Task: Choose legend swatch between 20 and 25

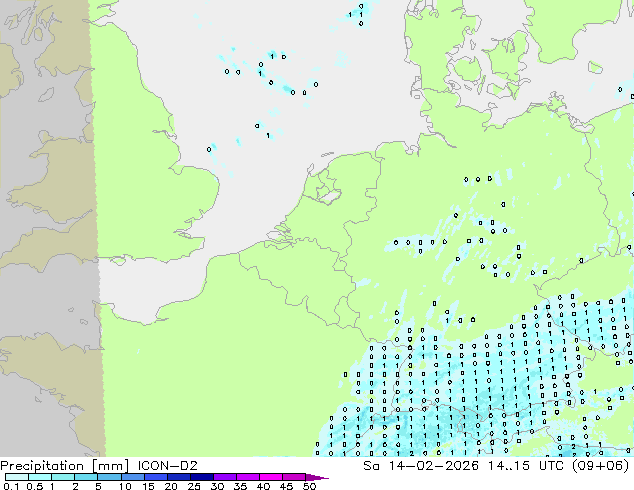Action: (x=179, y=477)
